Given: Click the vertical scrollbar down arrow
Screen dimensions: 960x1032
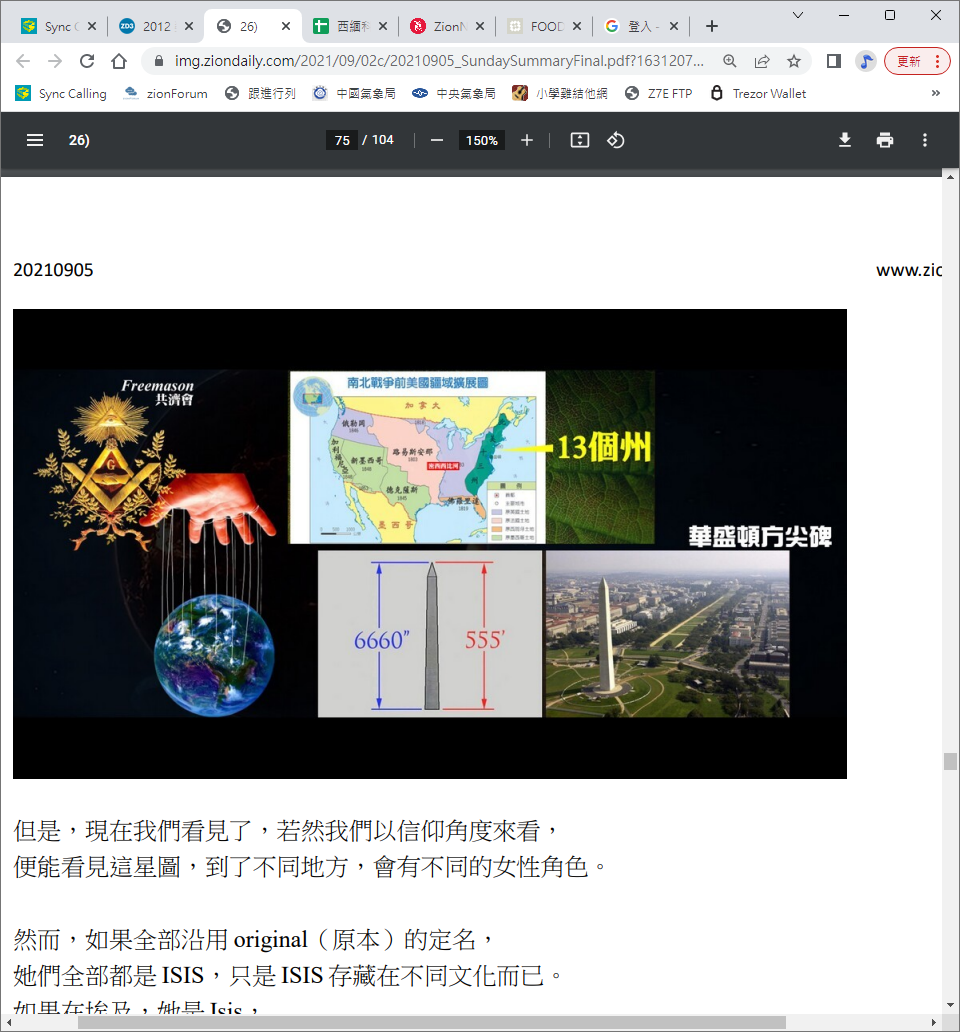Looking at the screenshot, I should pyautogui.click(x=950, y=1005).
